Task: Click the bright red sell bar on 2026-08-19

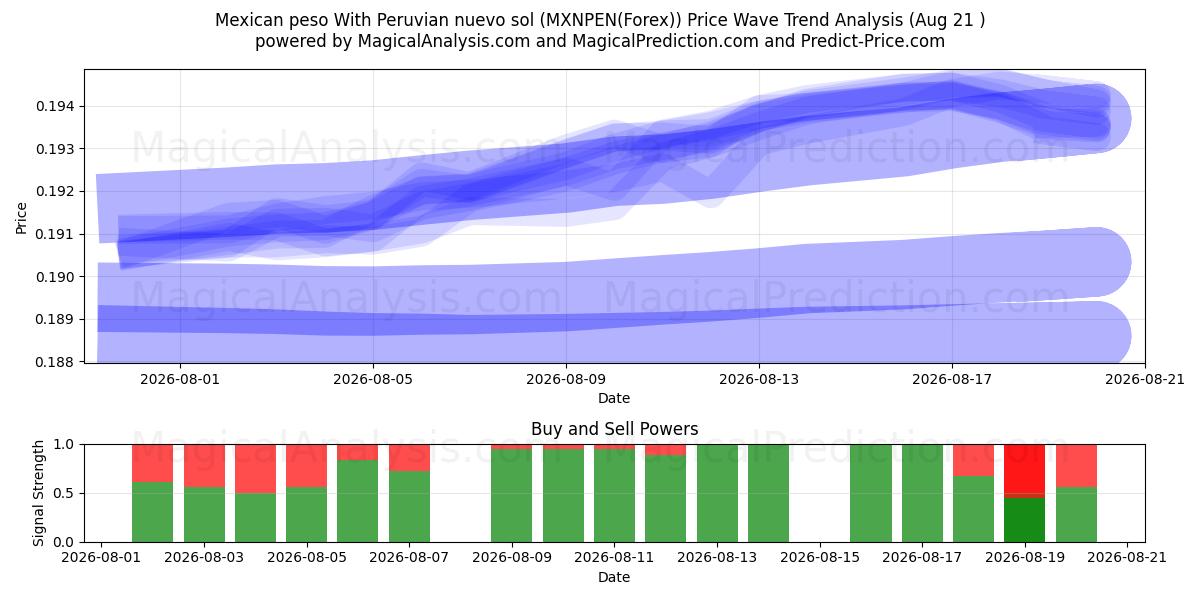Action: (1025, 470)
